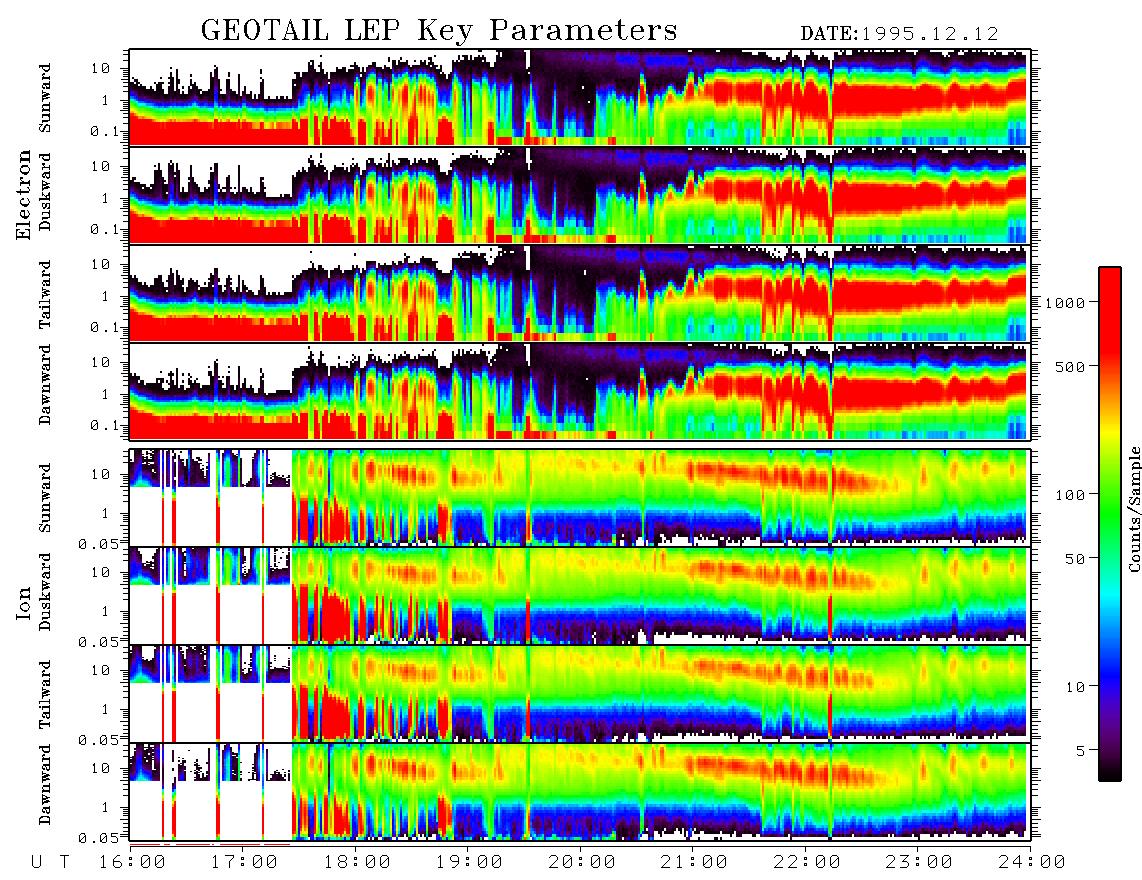1142x880 pixels.
Task: Click inside the Electron Duskward spectrogram panel
Action: point(579,195)
